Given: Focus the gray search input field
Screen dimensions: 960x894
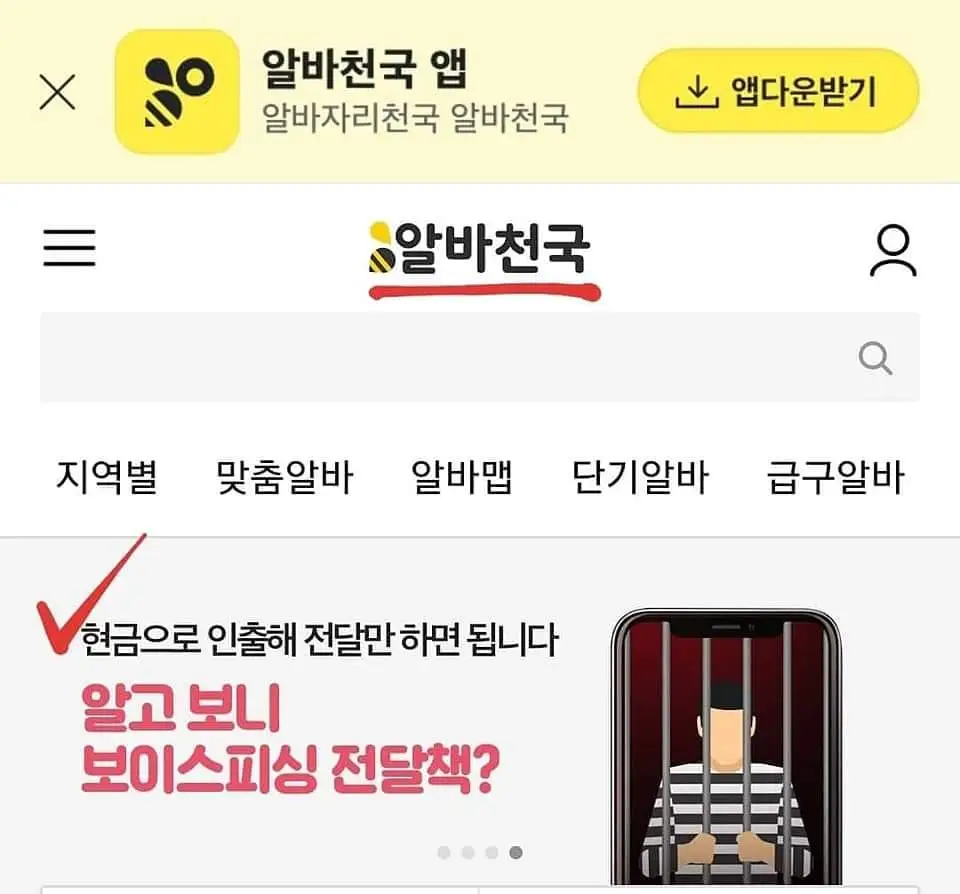Looking at the screenshot, I should (x=480, y=358).
